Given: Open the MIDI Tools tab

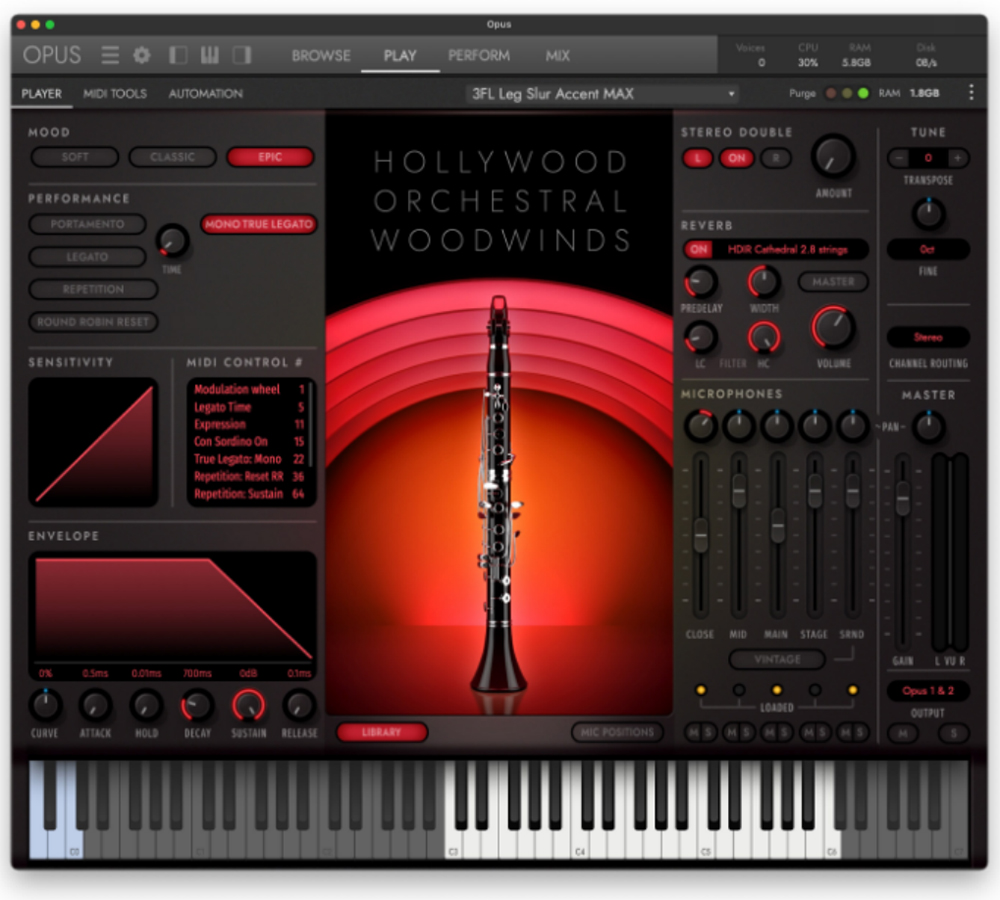Looking at the screenshot, I should click(115, 94).
